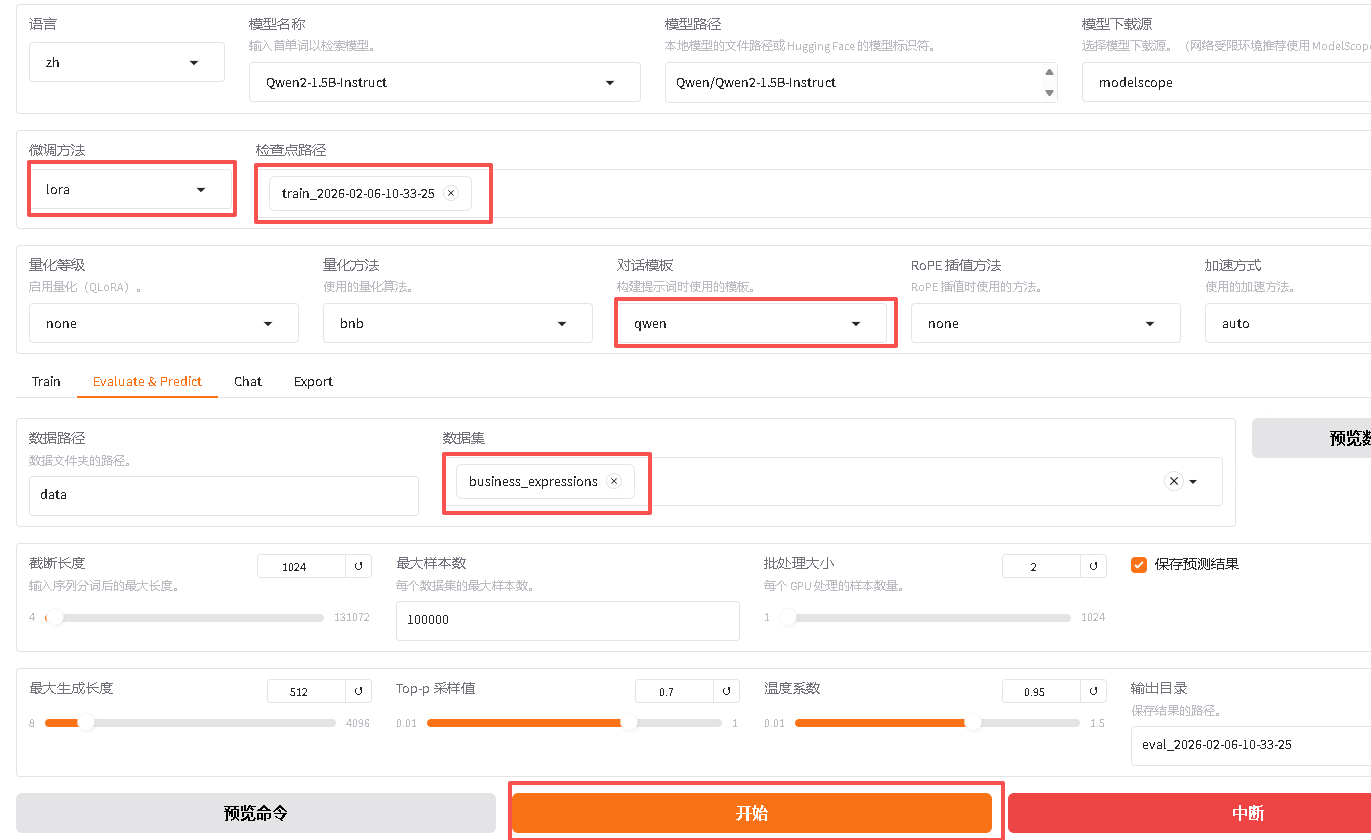The width and height of the screenshot is (1371, 840).
Task: Click the down arrow in the 模型路径 field
Action: click(1049, 93)
